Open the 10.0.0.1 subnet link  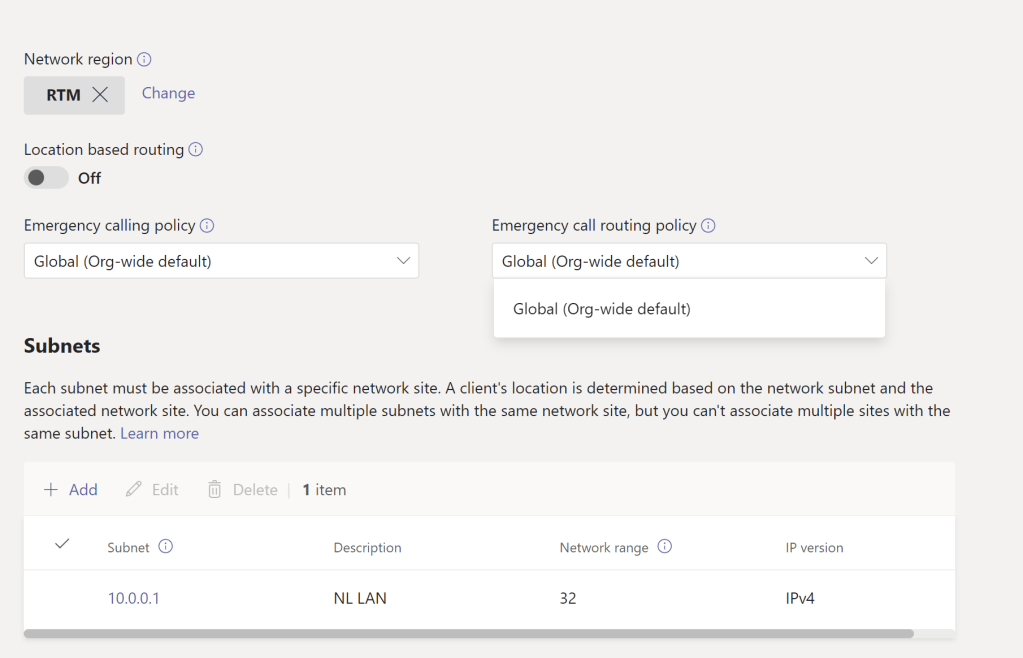[134, 599]
